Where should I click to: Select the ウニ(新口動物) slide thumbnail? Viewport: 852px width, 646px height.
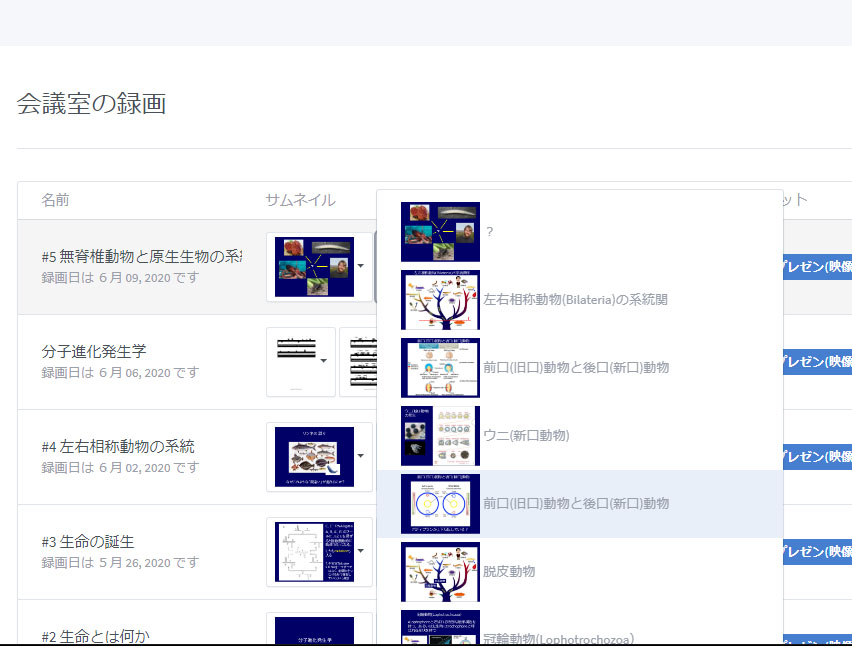tap(440, 436)
